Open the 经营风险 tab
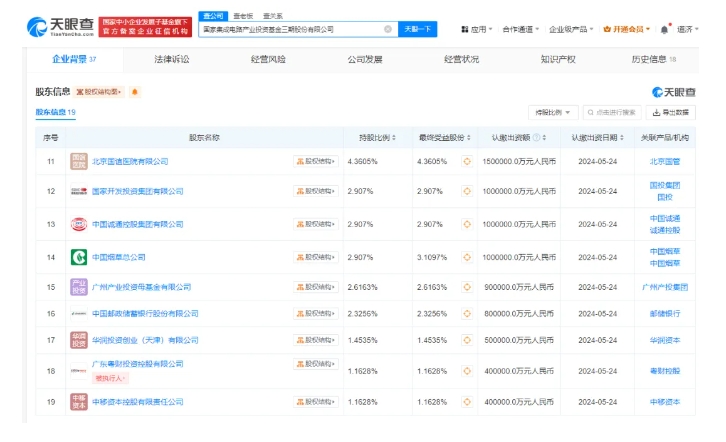 click(x=268, y=59)
